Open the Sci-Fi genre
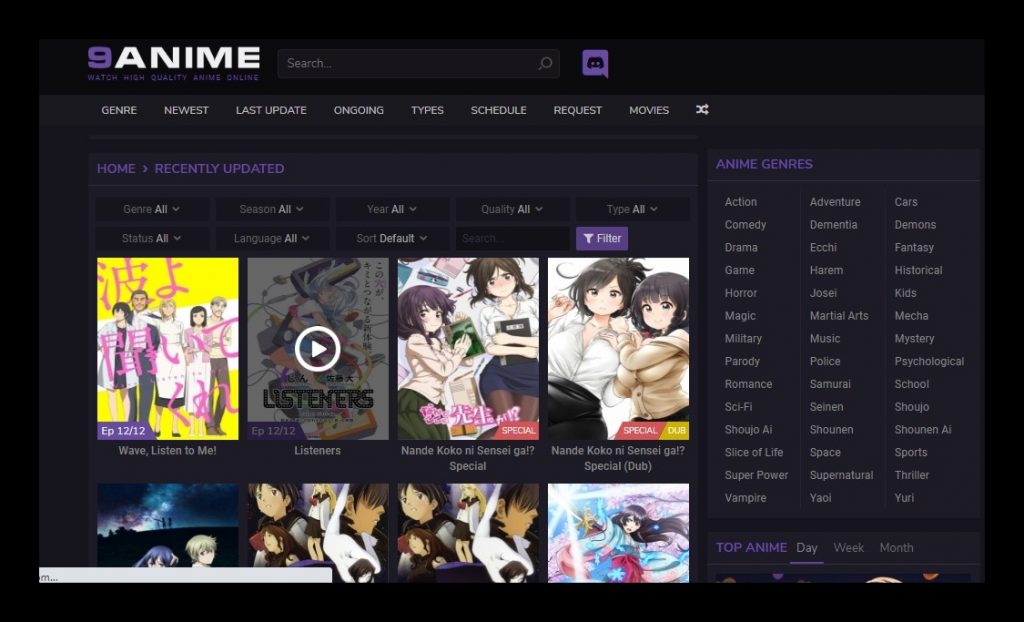 click(x=738, y=407)
